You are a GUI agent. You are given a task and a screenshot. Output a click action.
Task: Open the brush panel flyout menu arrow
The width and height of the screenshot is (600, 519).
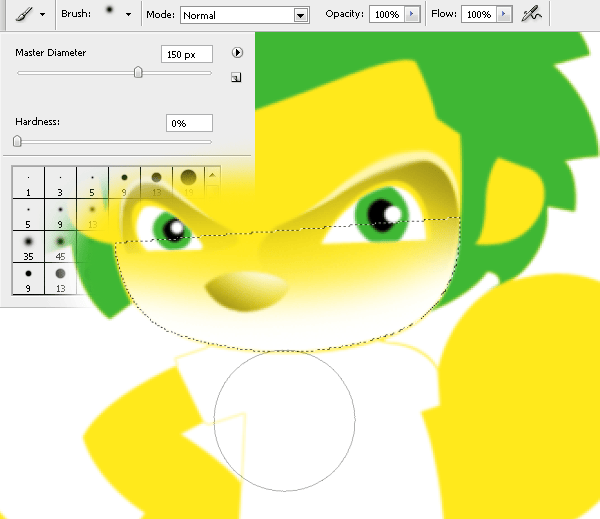[x=237, y=53]
